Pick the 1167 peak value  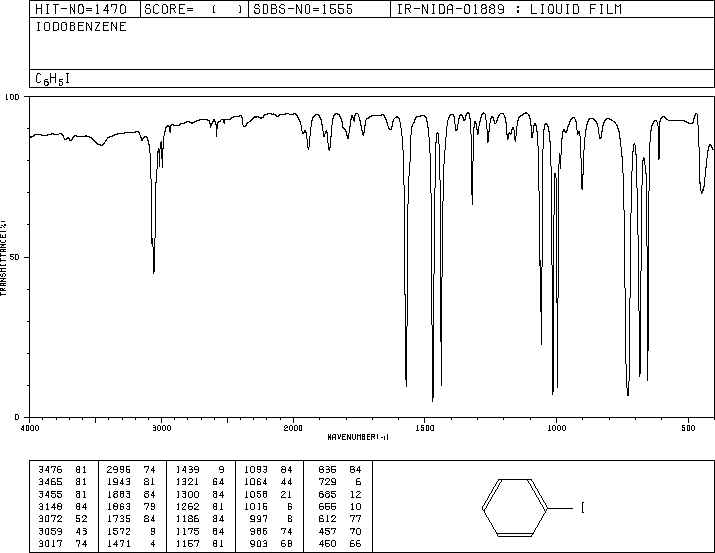(187, 543)
